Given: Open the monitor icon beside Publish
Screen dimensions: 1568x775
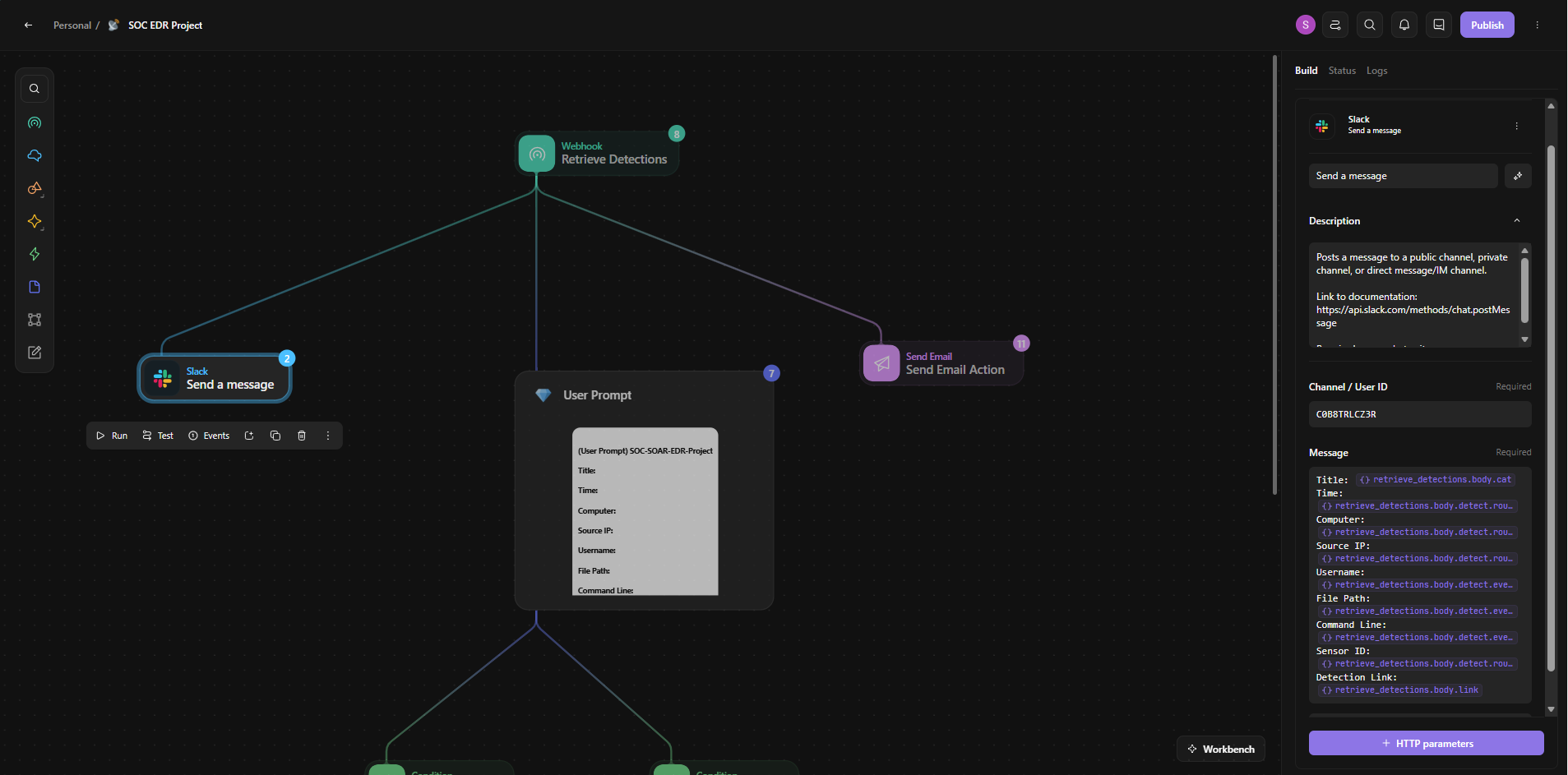Looking at the screenshot, I should 1439,25.
